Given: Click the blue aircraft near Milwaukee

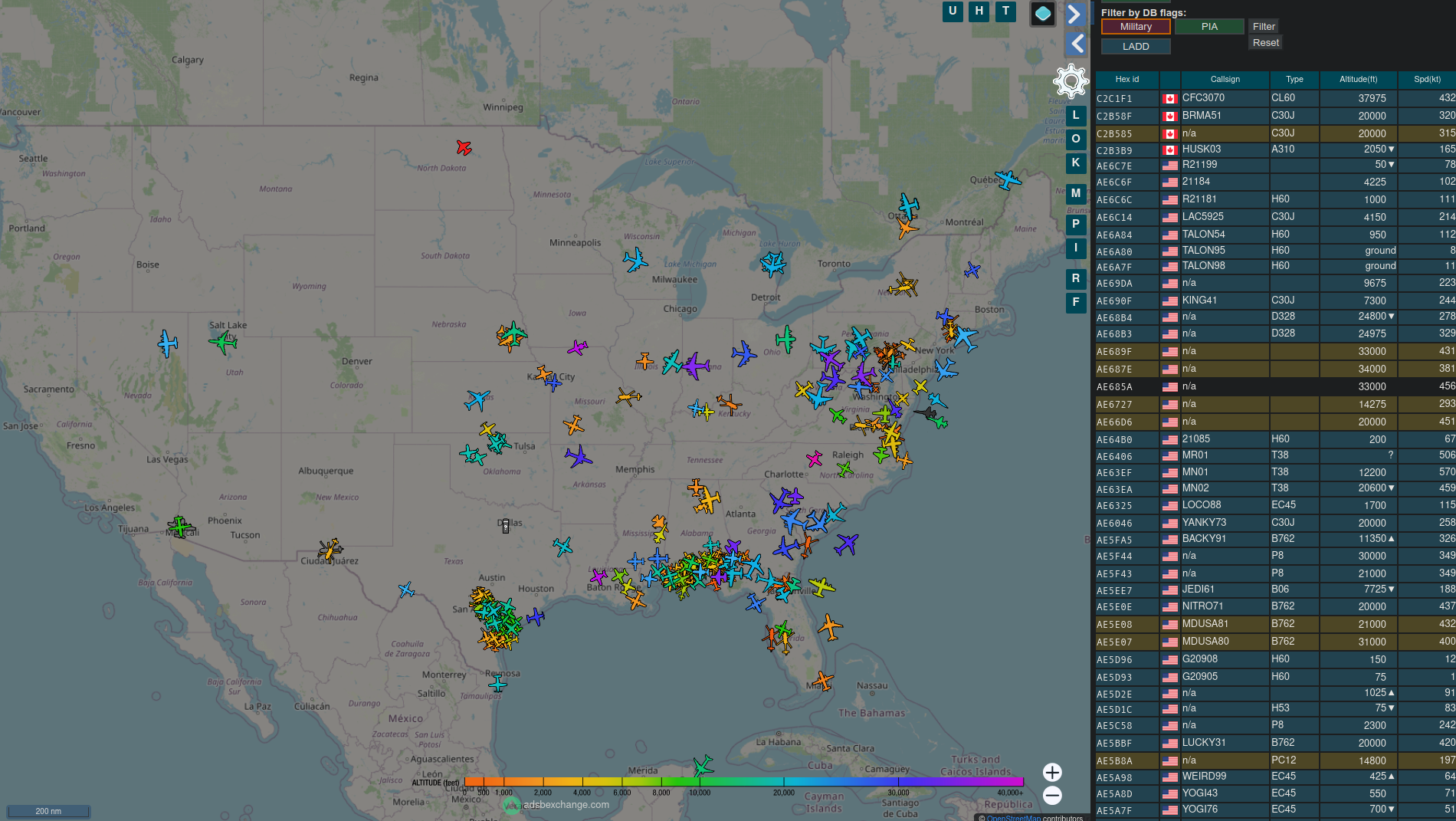Looking at the screenshot, I should point(635,260).
